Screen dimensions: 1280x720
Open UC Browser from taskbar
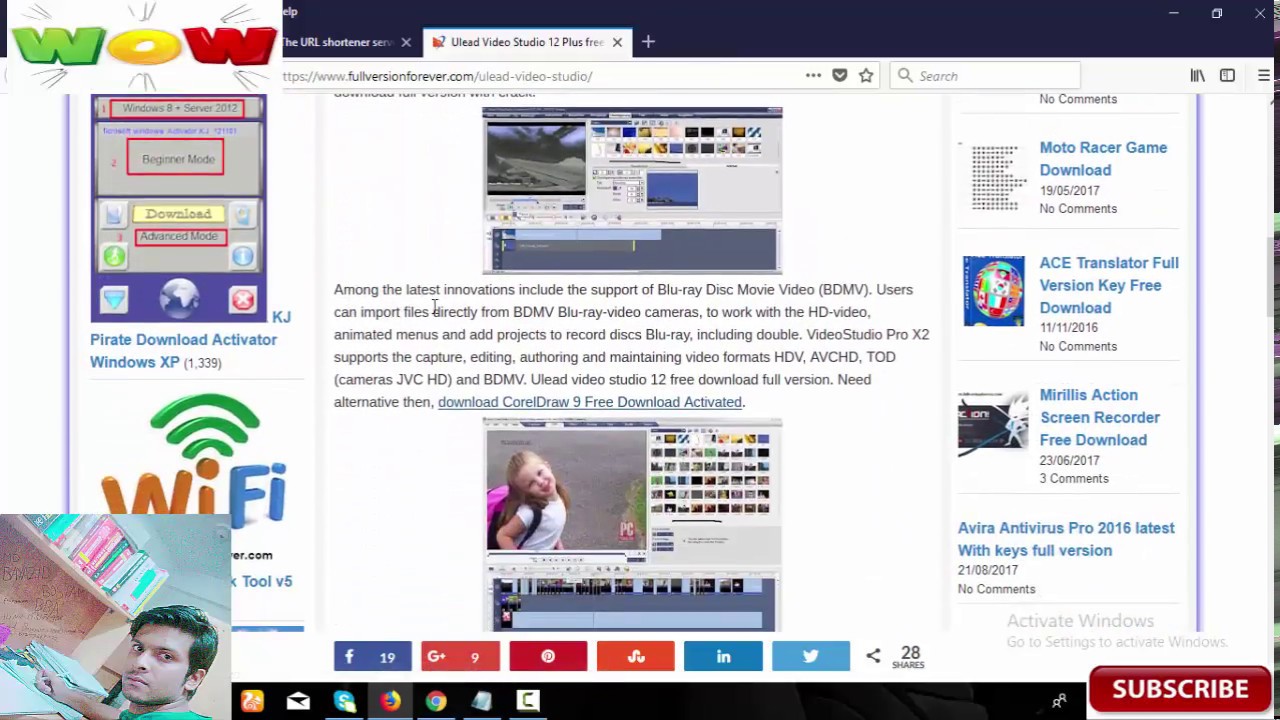(252, 702)
